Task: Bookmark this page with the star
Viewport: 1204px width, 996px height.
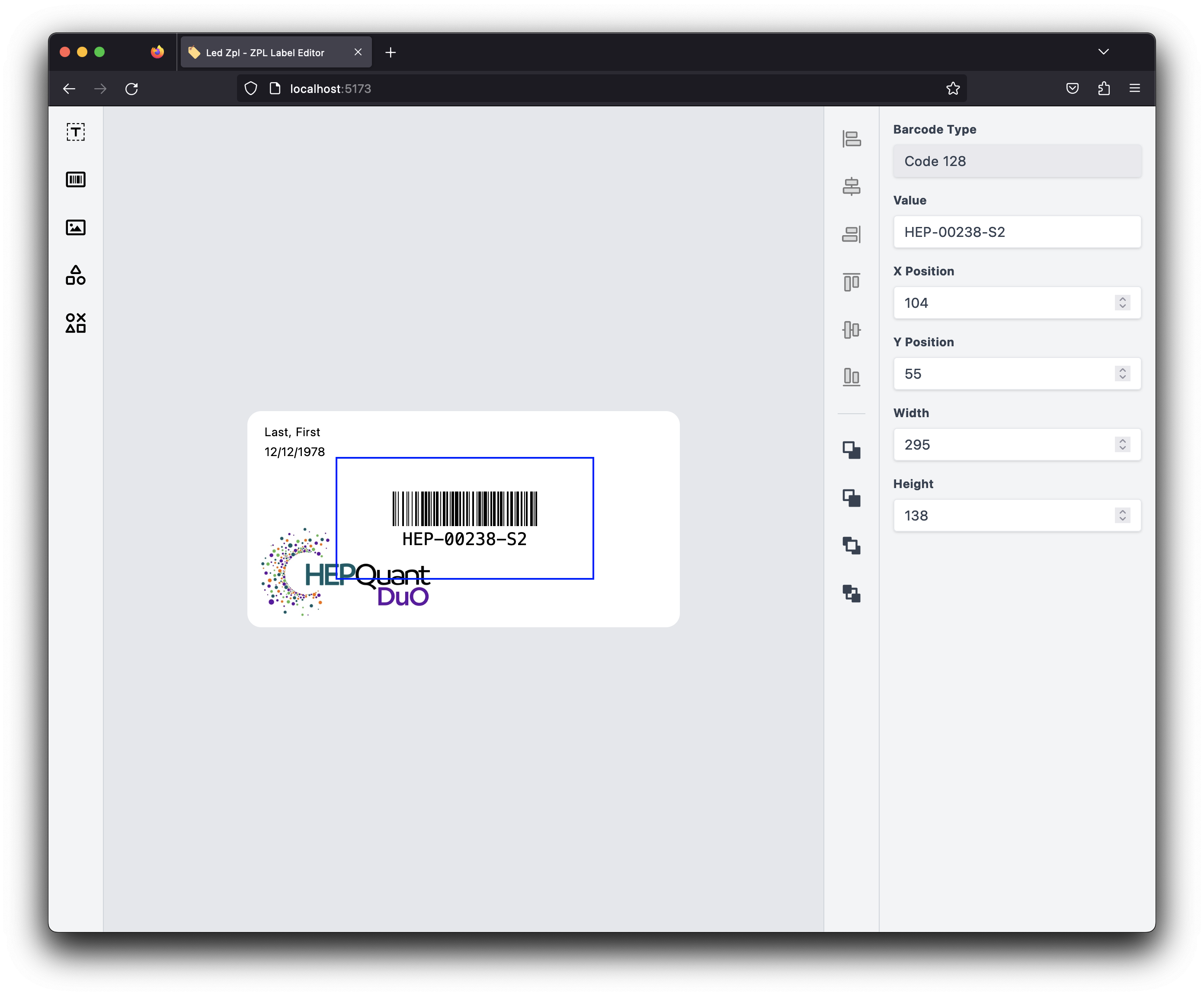Action: click(x=953, y=88)
